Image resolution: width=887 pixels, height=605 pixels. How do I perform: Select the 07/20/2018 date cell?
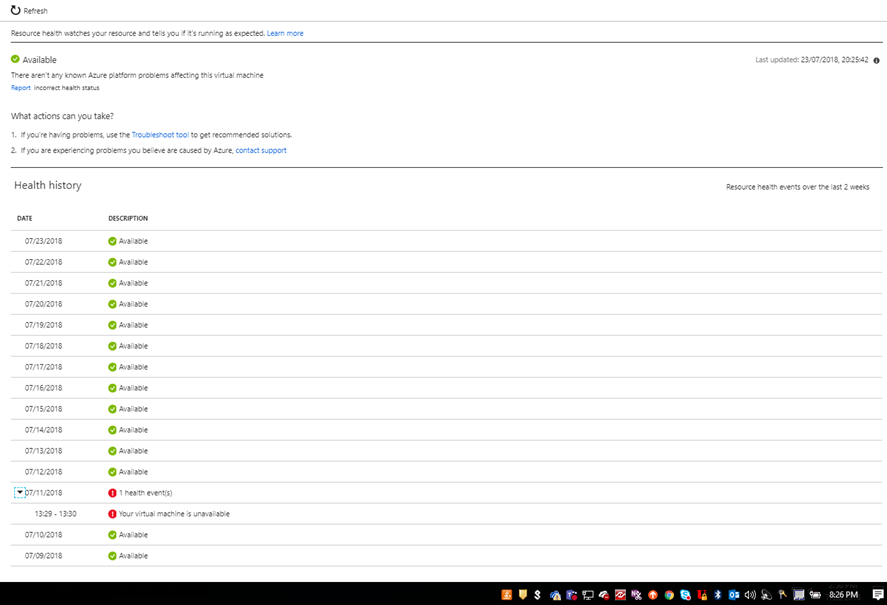(44, 304)
